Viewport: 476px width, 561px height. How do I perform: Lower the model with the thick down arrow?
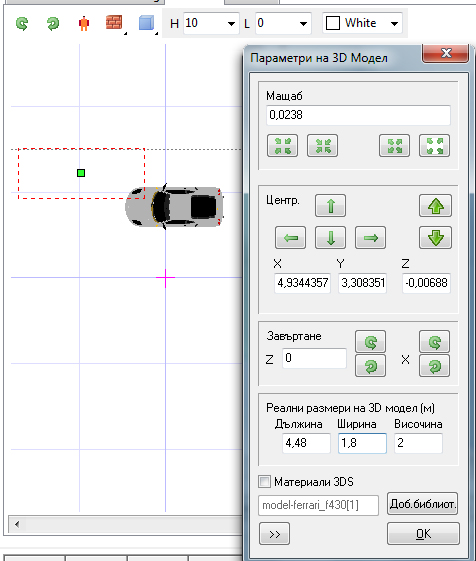click(436, 237)
